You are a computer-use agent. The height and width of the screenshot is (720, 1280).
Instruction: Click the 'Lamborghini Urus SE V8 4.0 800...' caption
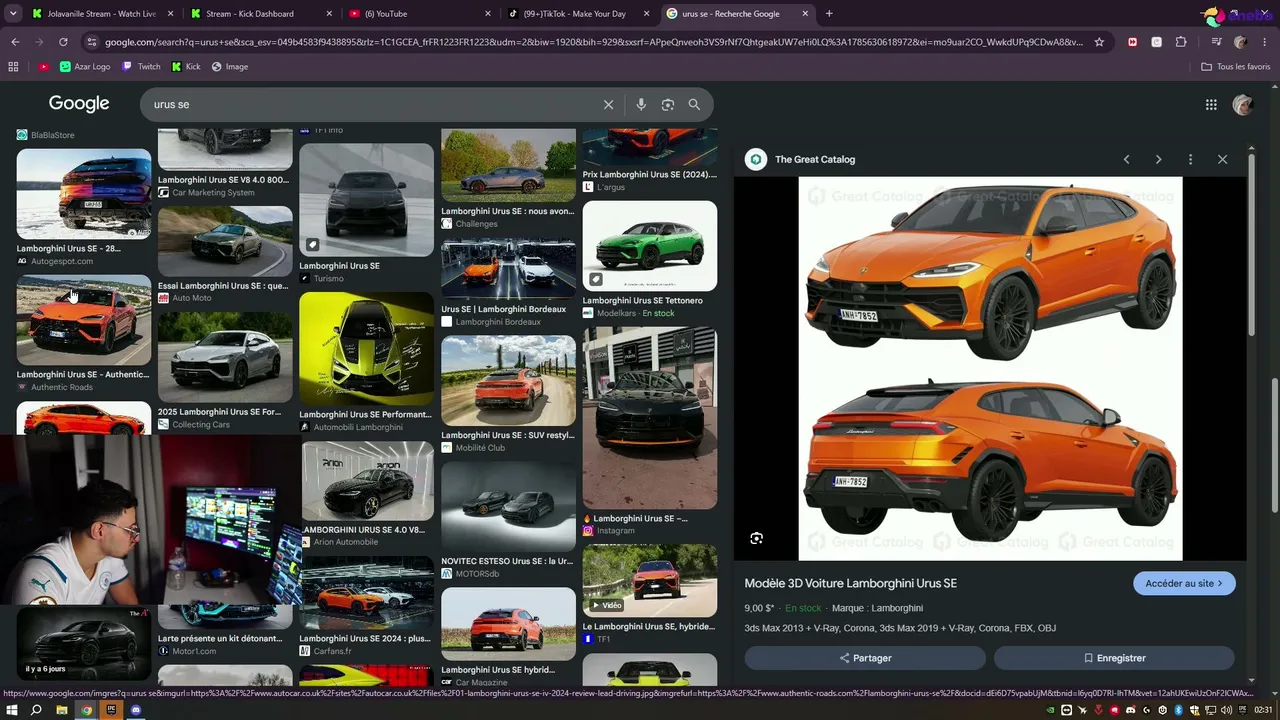(223, 180)
